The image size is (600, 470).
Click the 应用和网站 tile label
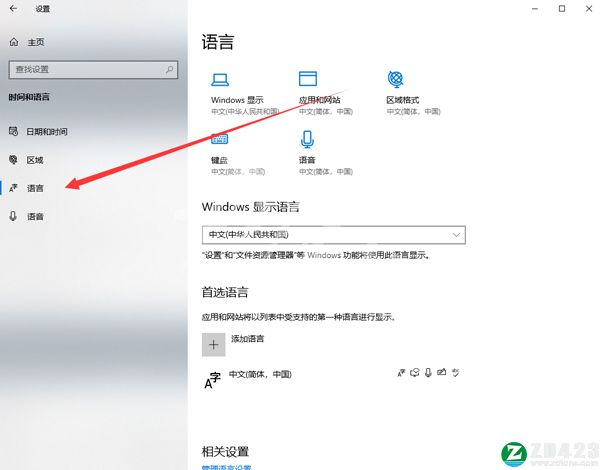click(320, 100)
